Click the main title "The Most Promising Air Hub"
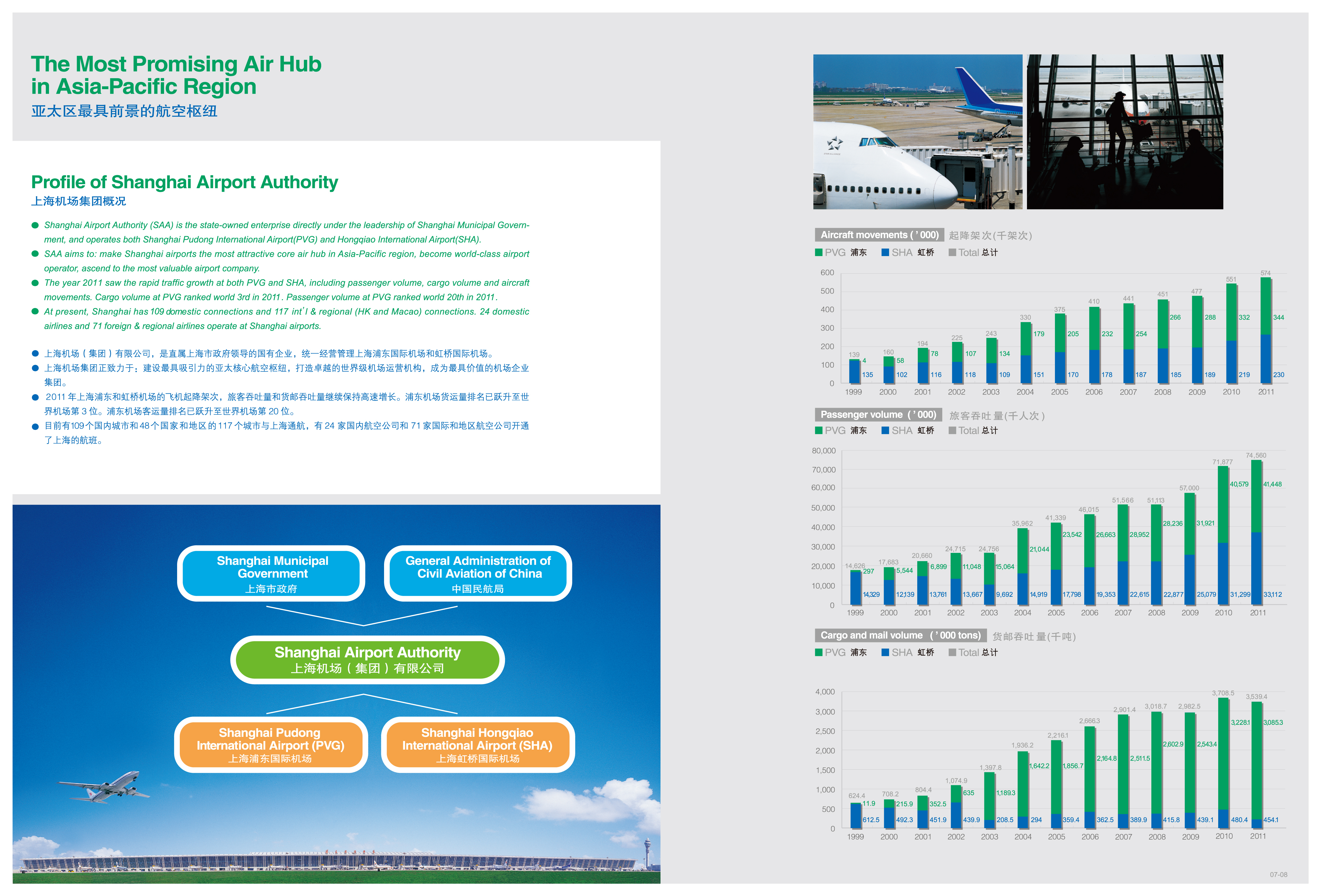Image resolution: width=1321 pixels, height=896 pixels. pyautogui.click(x=176, y=64)
